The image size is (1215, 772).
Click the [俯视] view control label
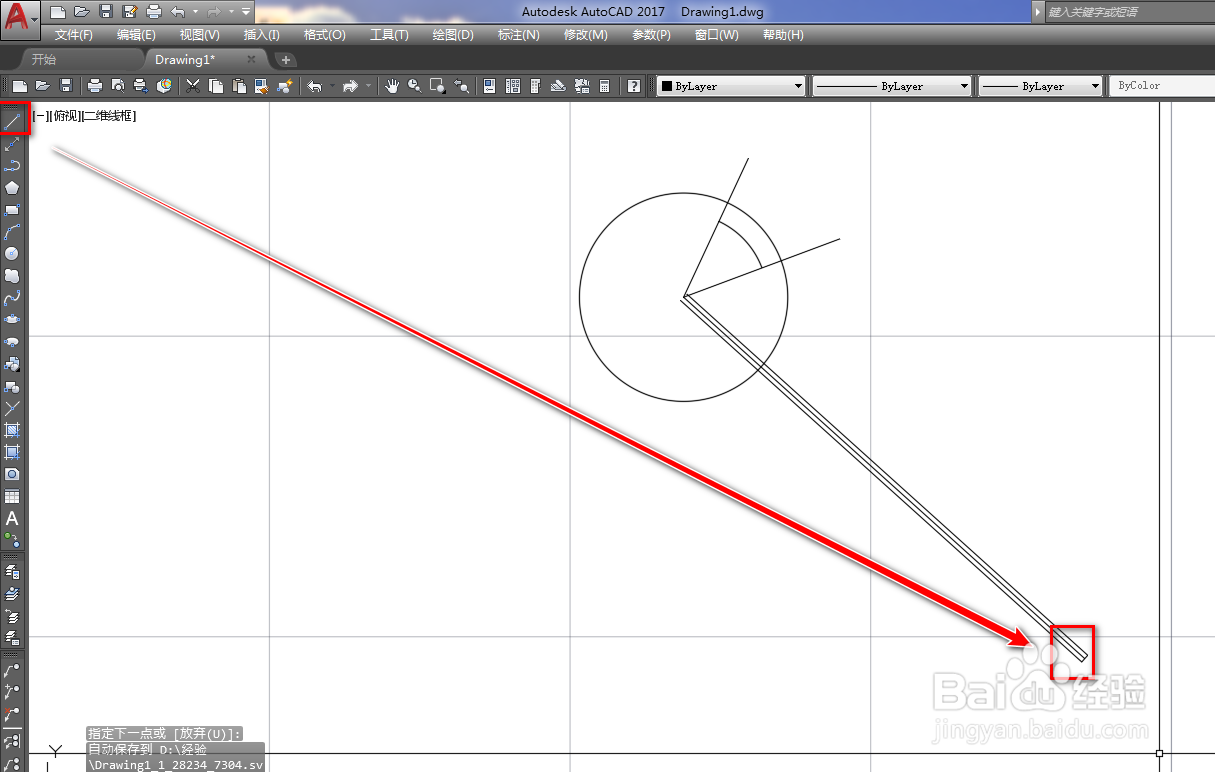(x=65, y=116)
